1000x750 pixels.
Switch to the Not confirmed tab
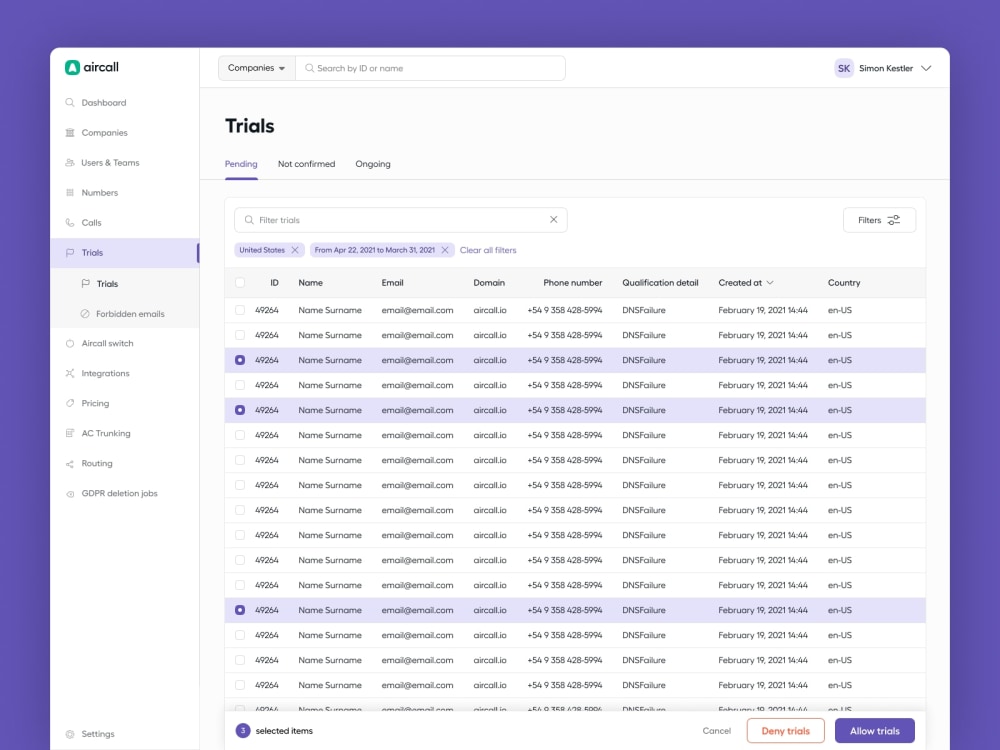[x=306, y=164]
